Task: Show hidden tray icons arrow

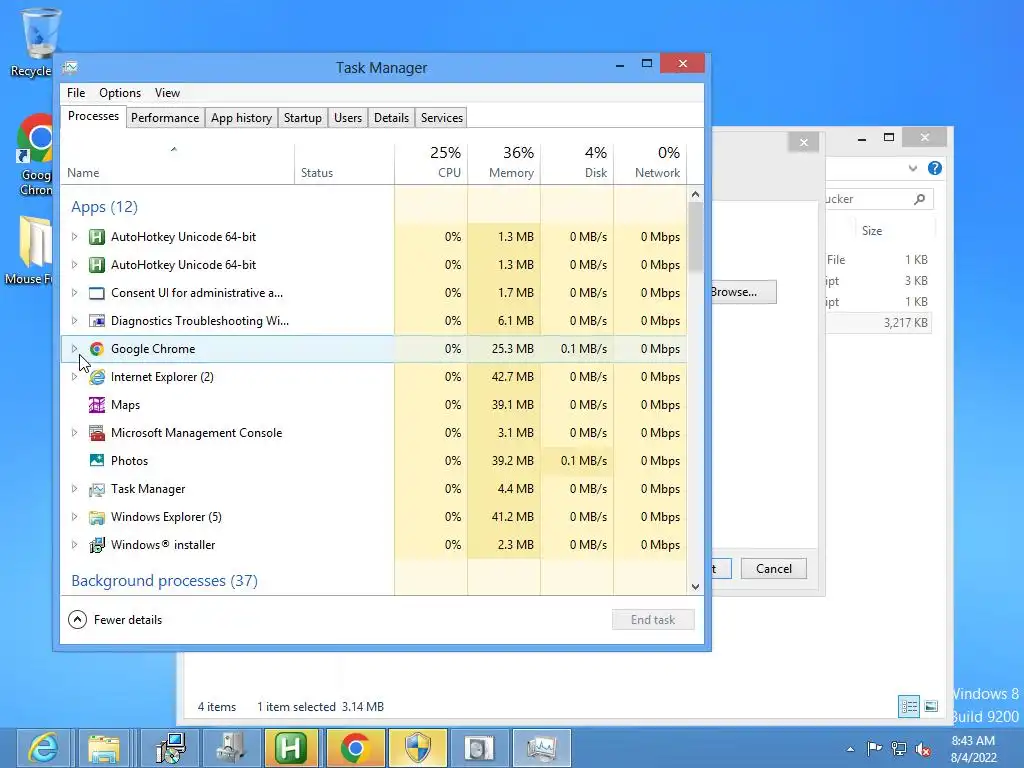Action: pos(850,749)
